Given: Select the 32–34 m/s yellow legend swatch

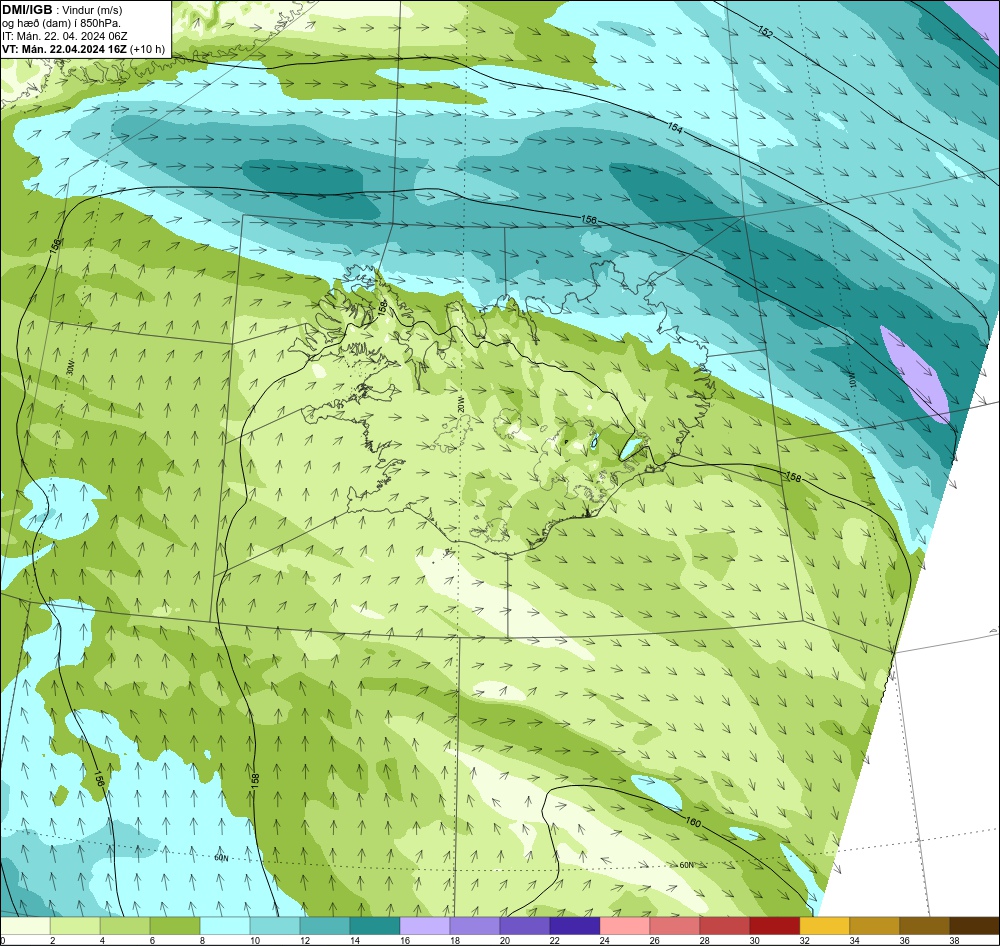Looking at the screenshot, I should pyautogui.click(x=824, y=926).
